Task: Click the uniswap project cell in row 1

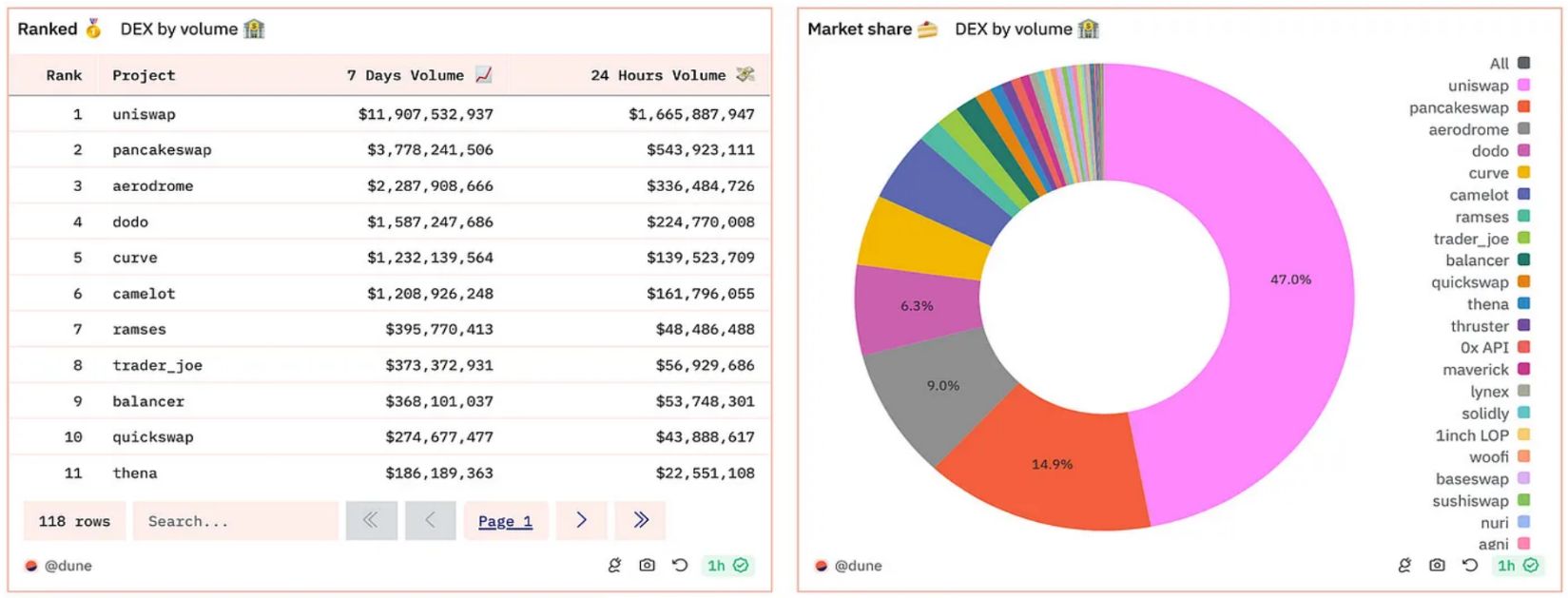Action: (144, 114)
